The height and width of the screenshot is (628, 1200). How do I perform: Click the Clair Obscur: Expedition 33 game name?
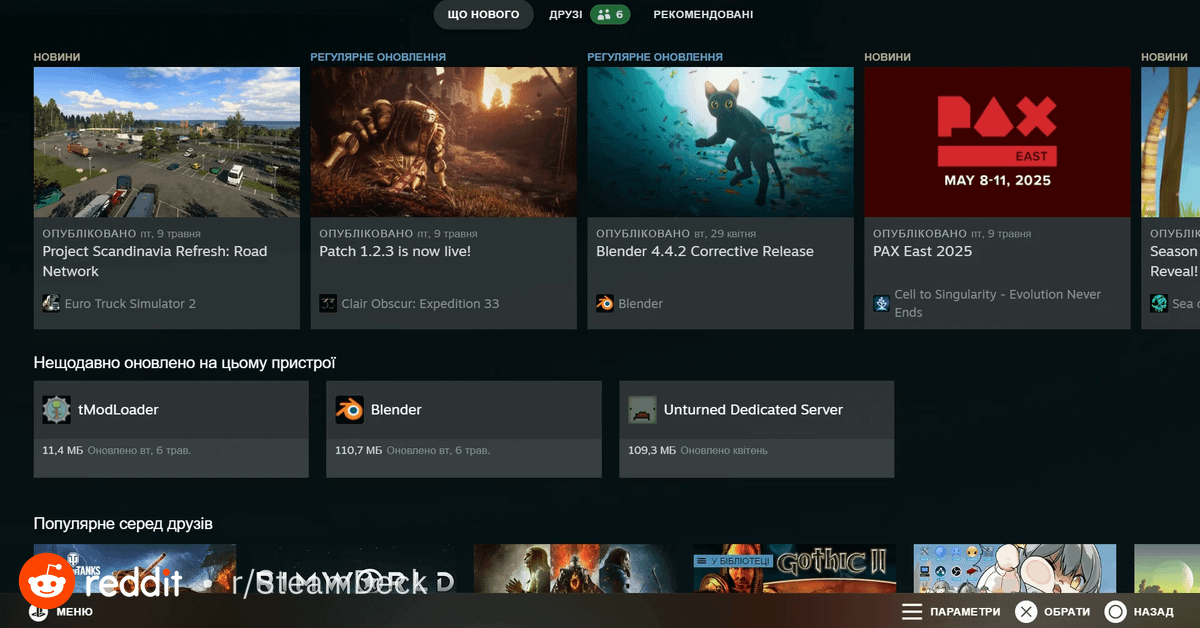point(420,303)
